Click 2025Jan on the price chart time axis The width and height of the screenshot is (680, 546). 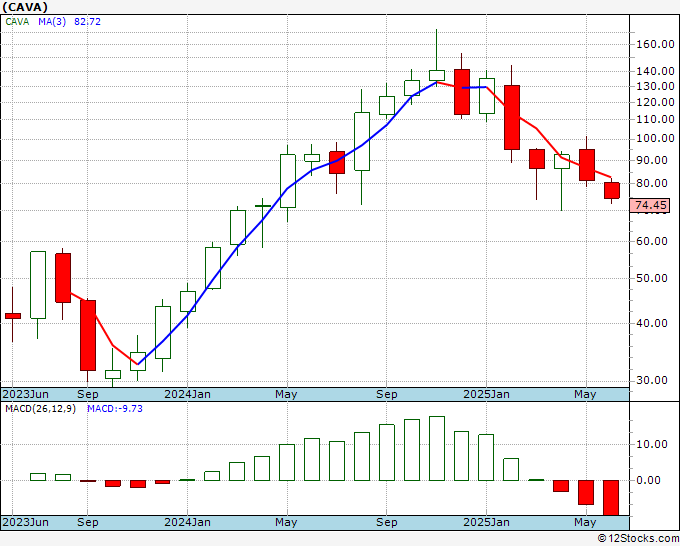click(486, 394)
